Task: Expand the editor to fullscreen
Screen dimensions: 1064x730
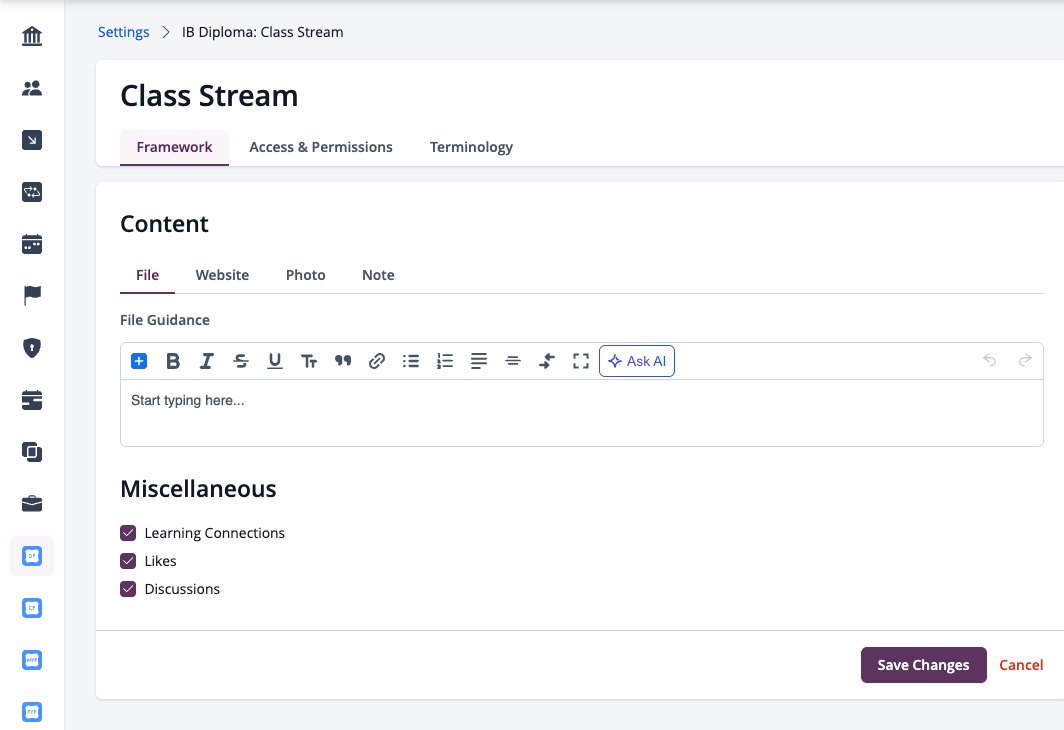Action: 581,361
